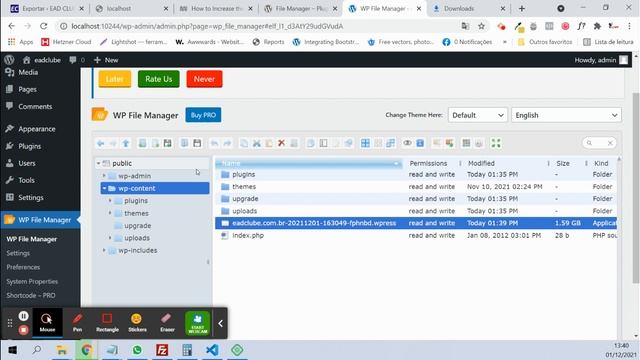The height and width of the screenshot is (360, 640).
Task: Toggle the Preview eye icon
Action: click(407, 143)
